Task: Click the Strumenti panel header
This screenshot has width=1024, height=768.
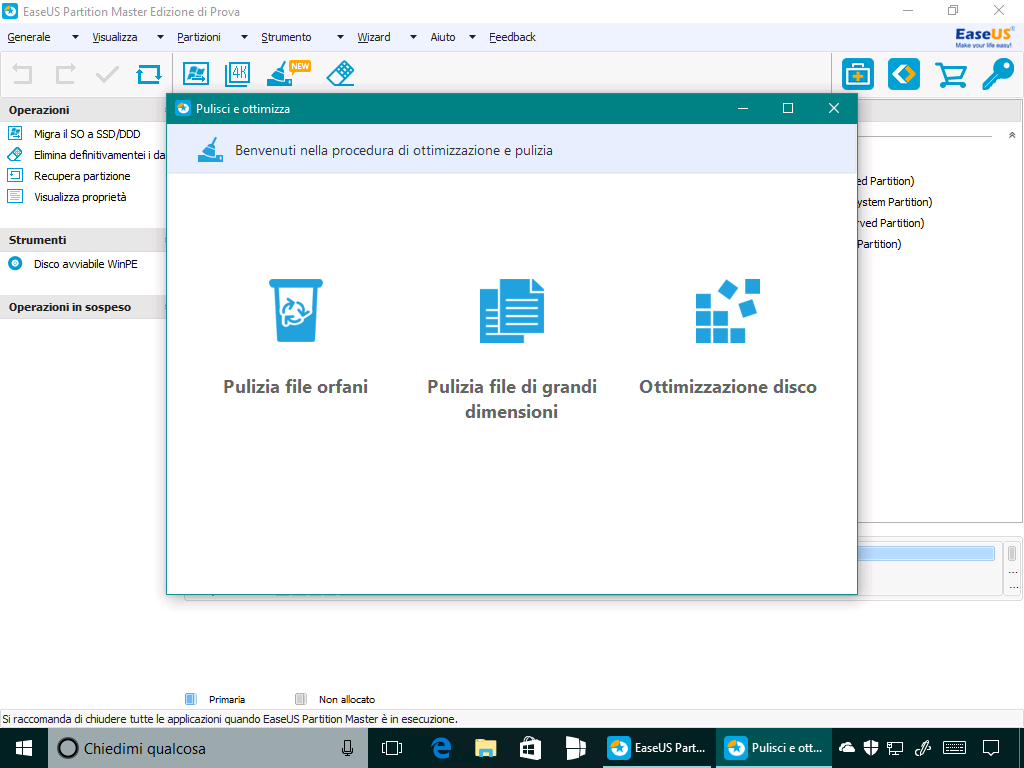Action: pos(84,240)
